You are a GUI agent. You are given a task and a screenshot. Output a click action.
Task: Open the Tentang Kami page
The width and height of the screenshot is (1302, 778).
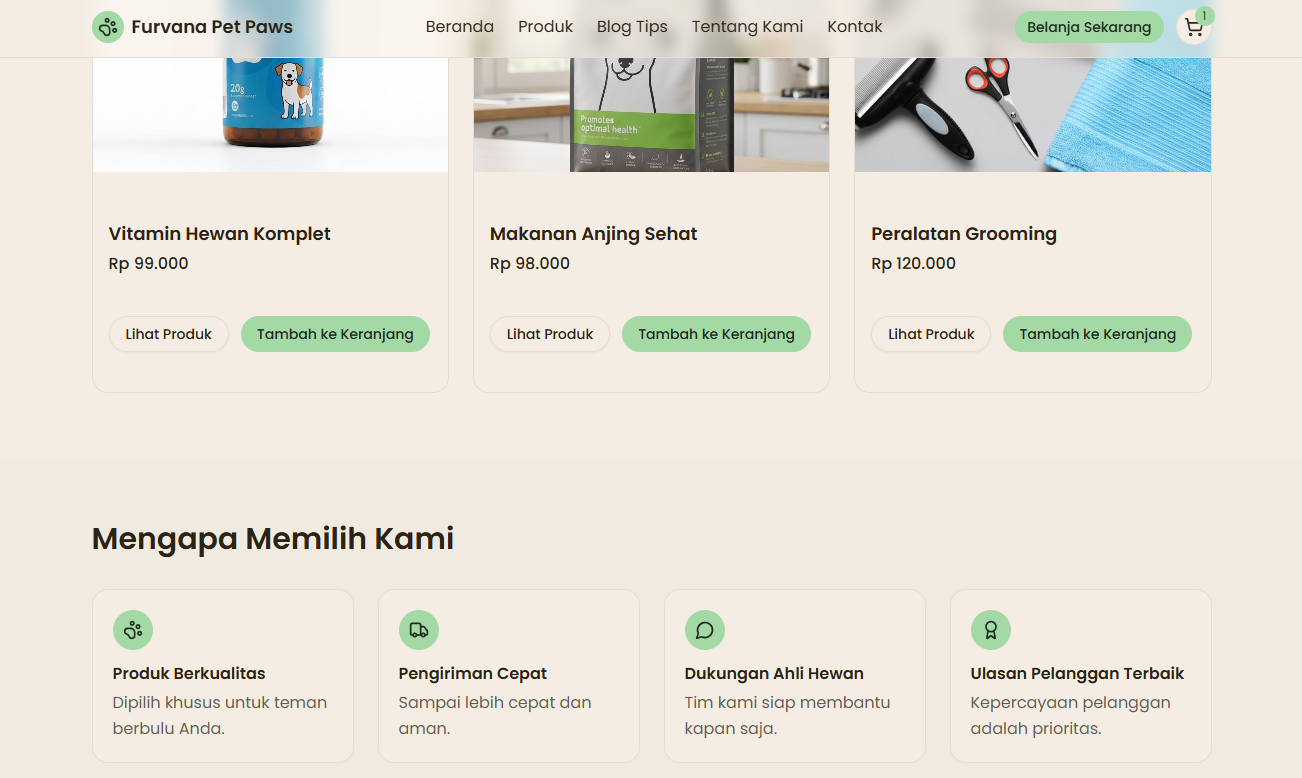tap(747, 27)
